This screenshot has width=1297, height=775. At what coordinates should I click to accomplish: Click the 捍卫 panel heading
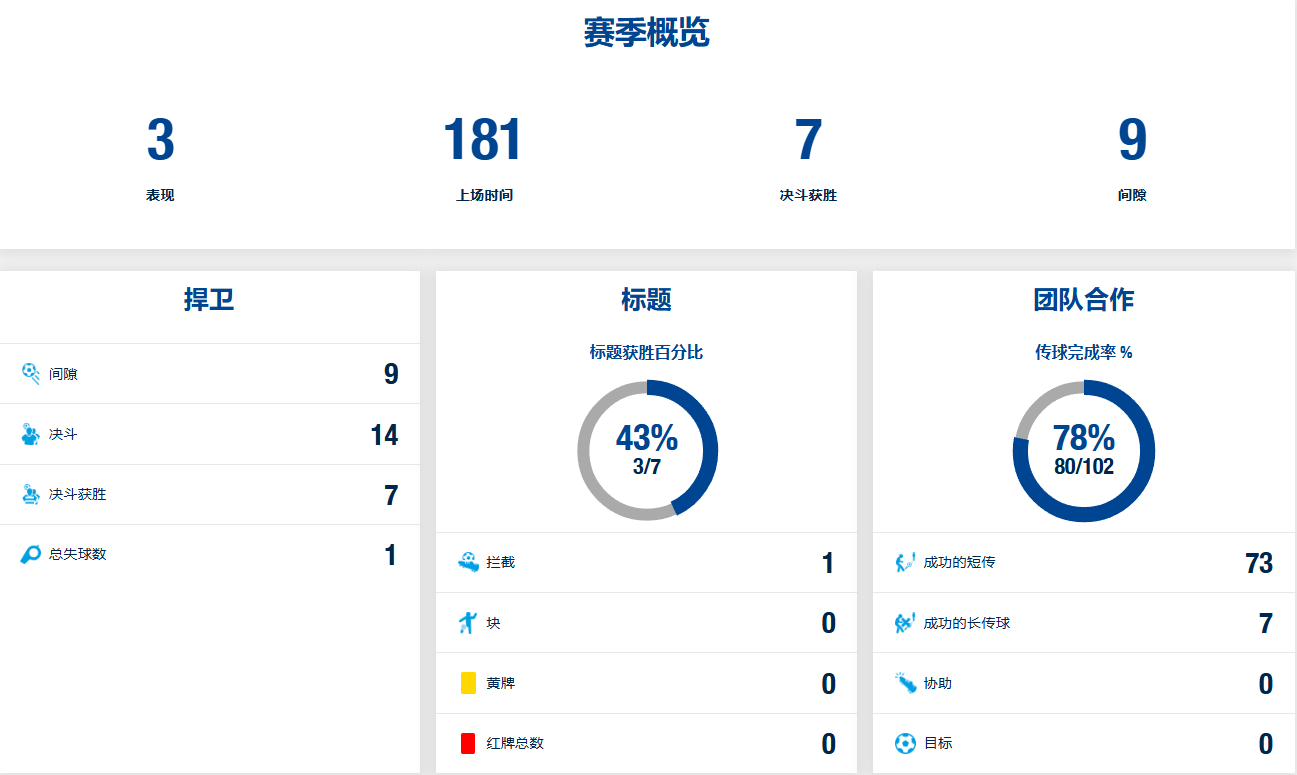(209, 299)
